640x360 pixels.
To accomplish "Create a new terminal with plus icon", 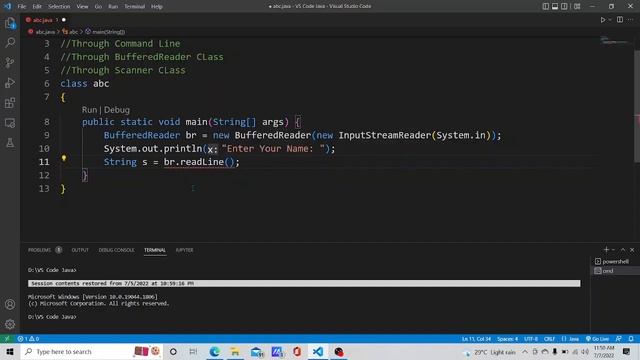I will (x=606, y=249).
